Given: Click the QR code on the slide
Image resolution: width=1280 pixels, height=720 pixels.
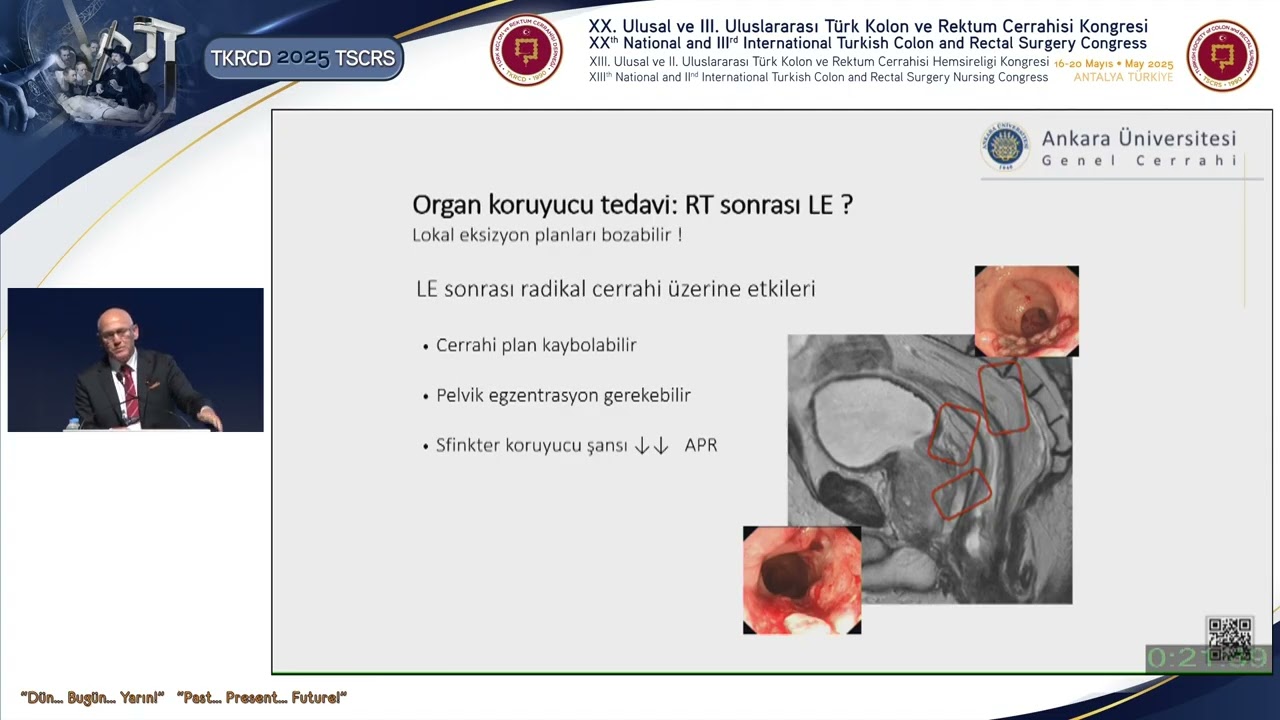Looking at the screenshot, I should tap(1229, 638).
